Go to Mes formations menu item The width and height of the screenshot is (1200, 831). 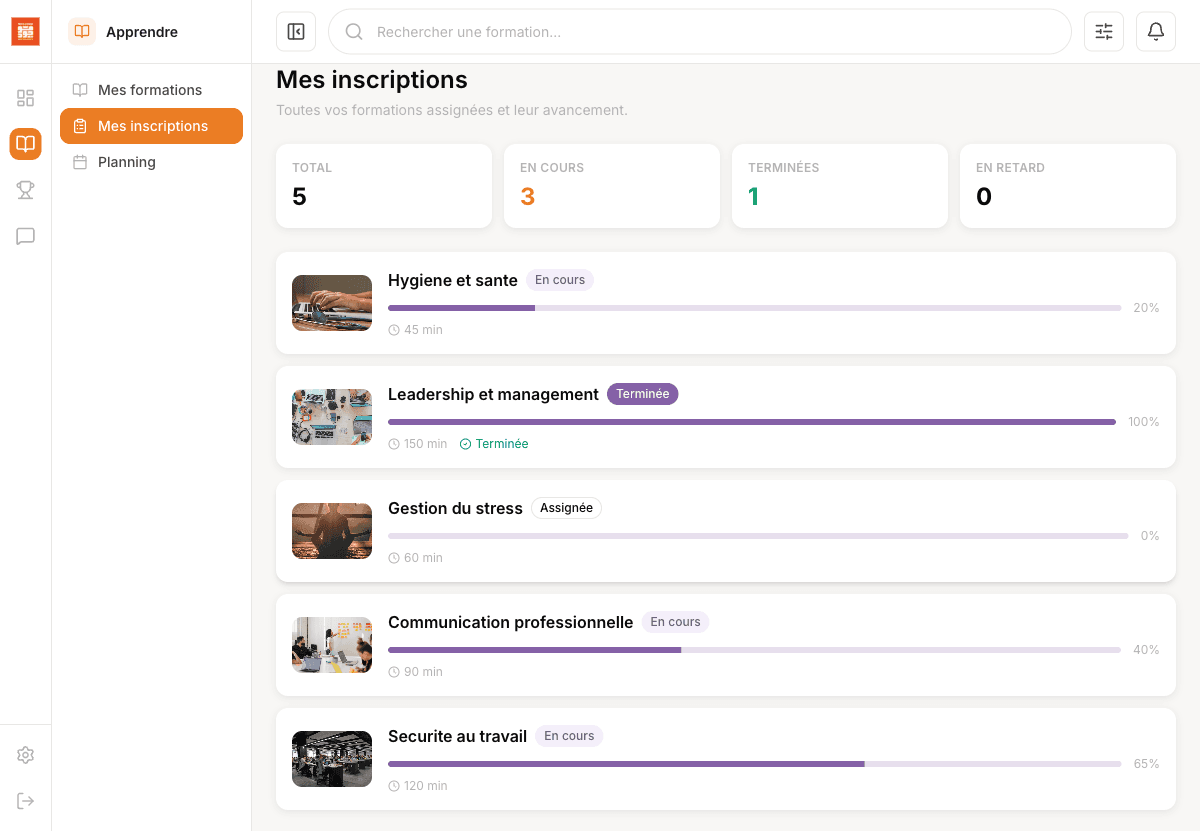[150, 90]
